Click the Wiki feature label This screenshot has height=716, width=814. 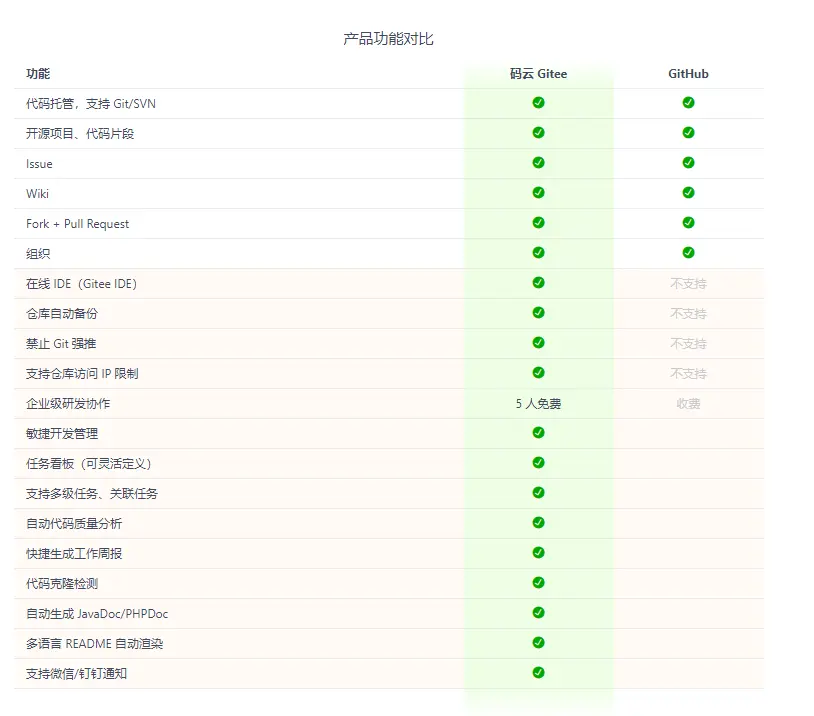click(37, 194)
